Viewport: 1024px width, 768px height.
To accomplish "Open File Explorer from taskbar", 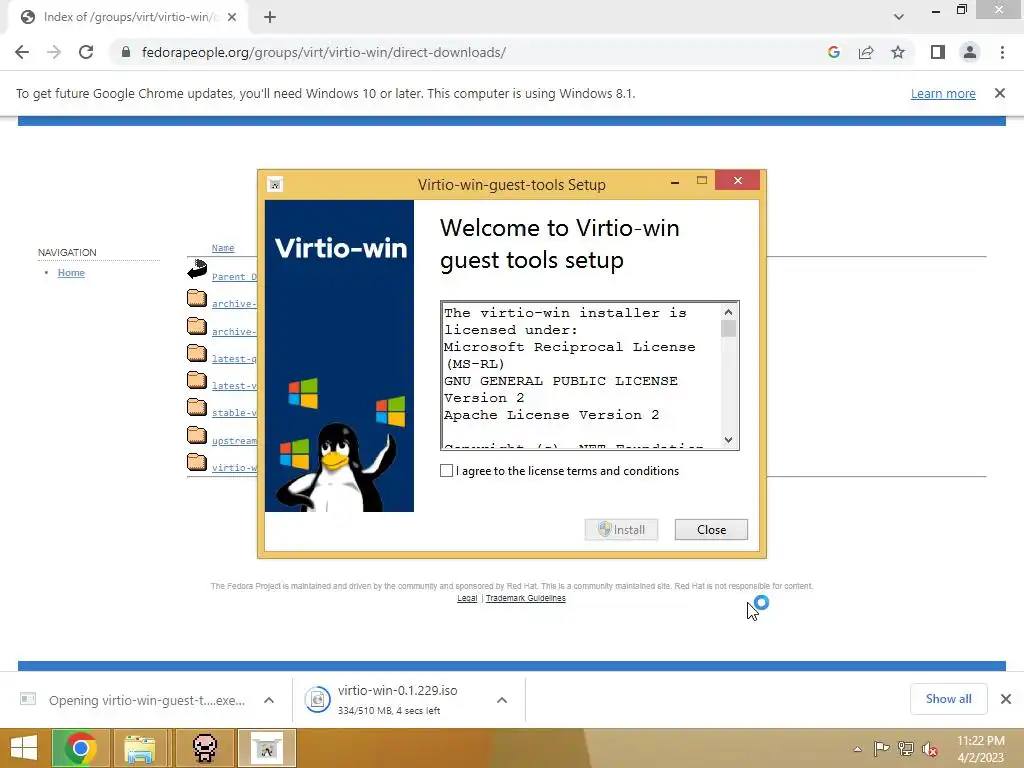I will (140, 748).
